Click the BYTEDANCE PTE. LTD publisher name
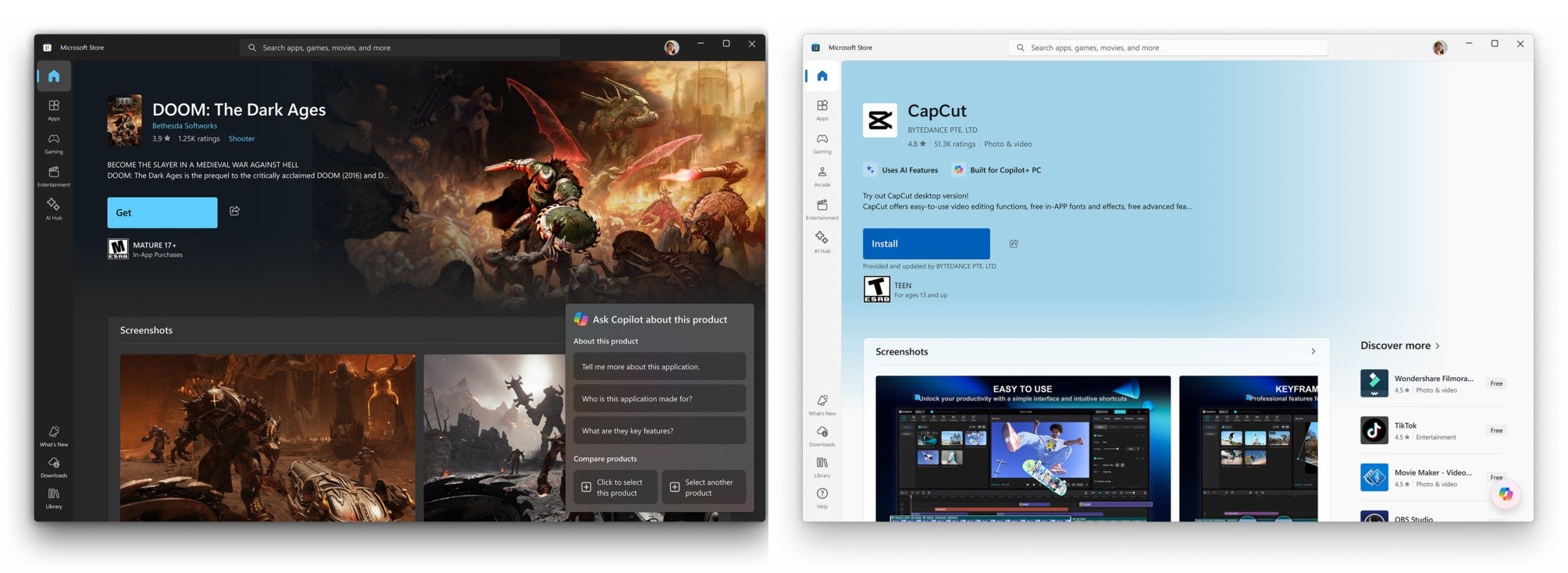Screen dimensions: 1568x573 943,130
